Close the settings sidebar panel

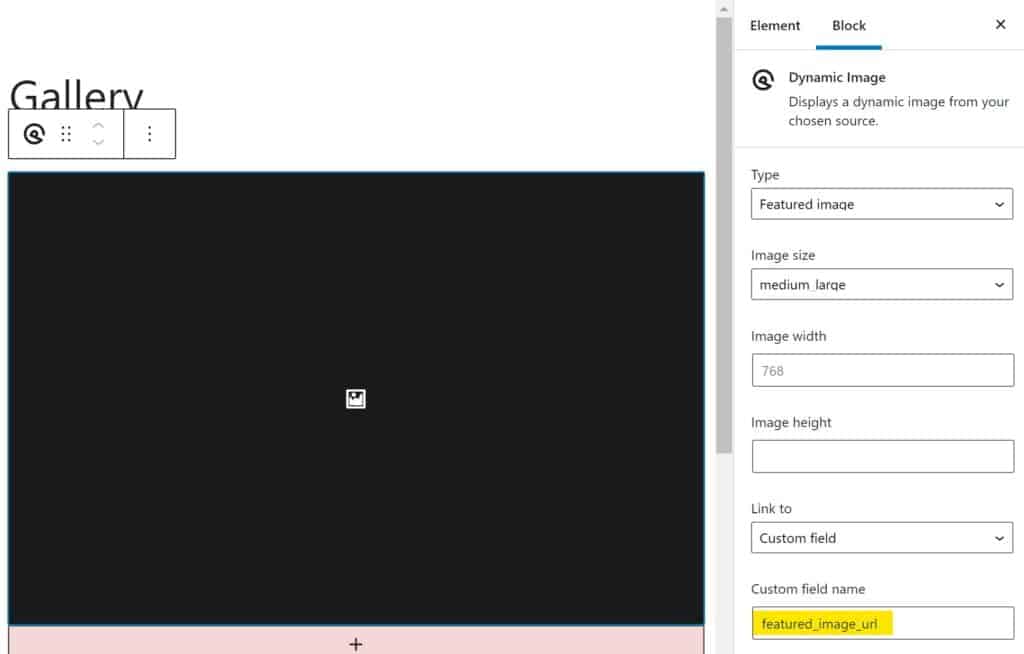point(1000,25)
